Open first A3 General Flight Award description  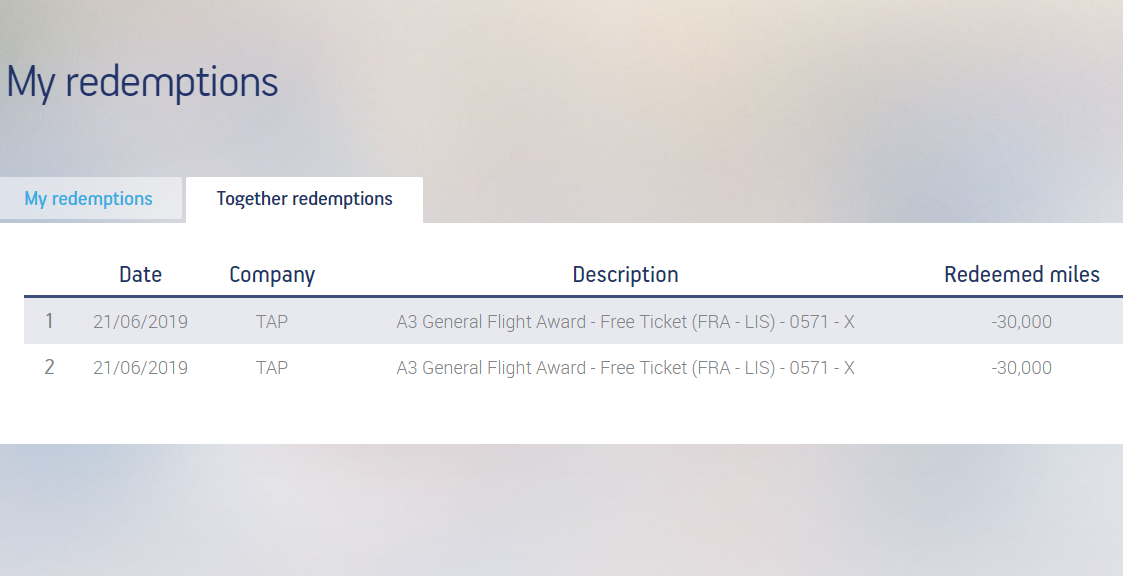point(625,322)
